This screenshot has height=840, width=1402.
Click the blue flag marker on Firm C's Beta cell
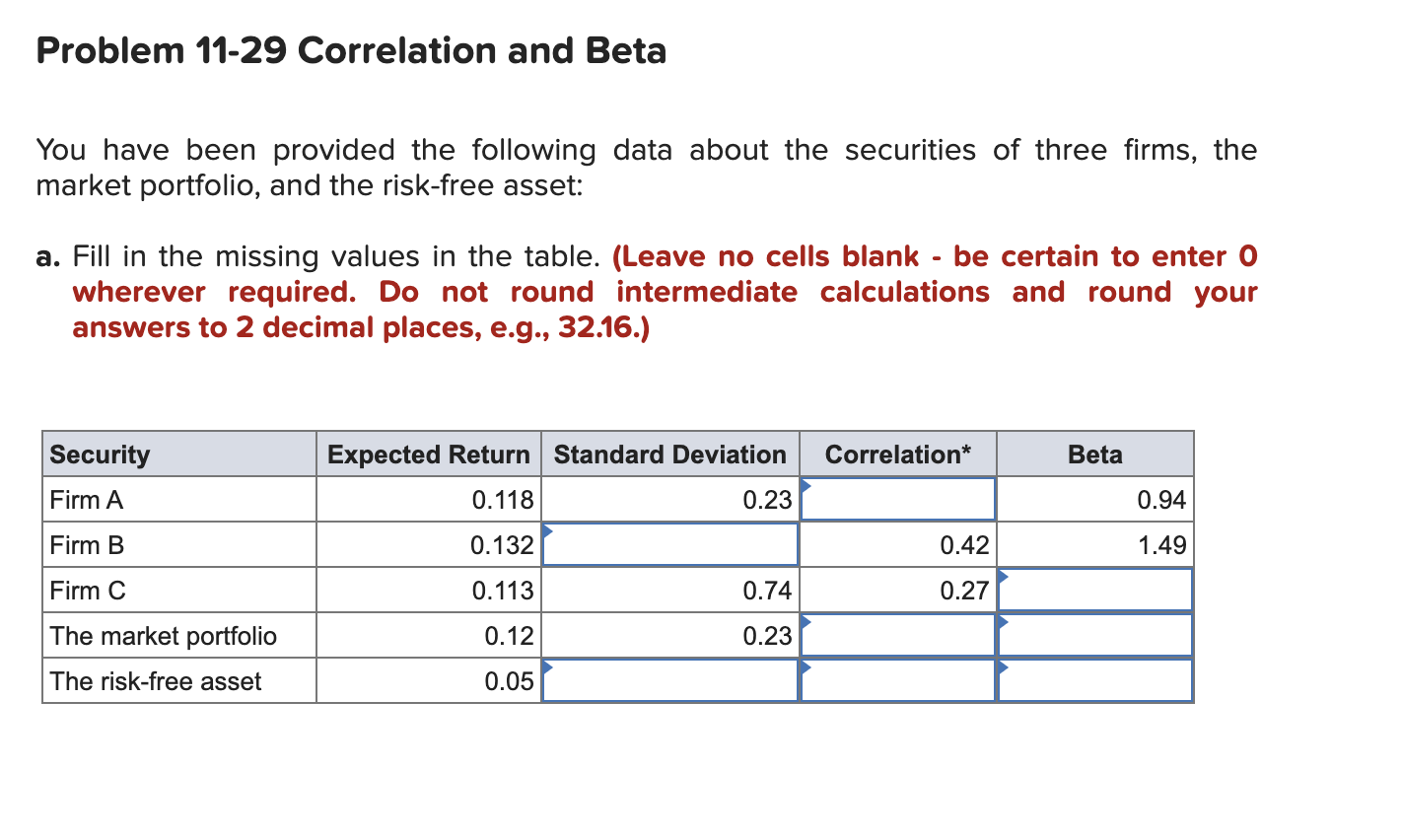(x=1004, y=573)
